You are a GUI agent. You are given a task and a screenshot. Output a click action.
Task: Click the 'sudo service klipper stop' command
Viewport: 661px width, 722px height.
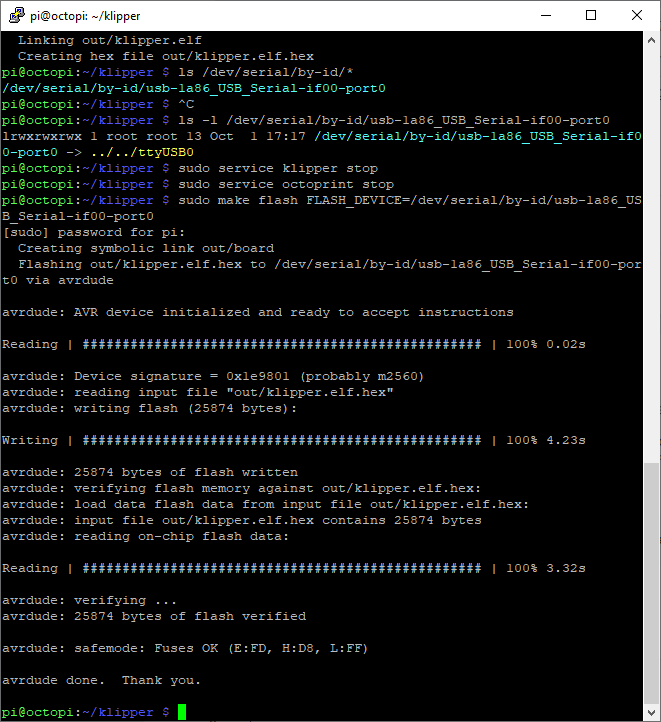point(278,169)
